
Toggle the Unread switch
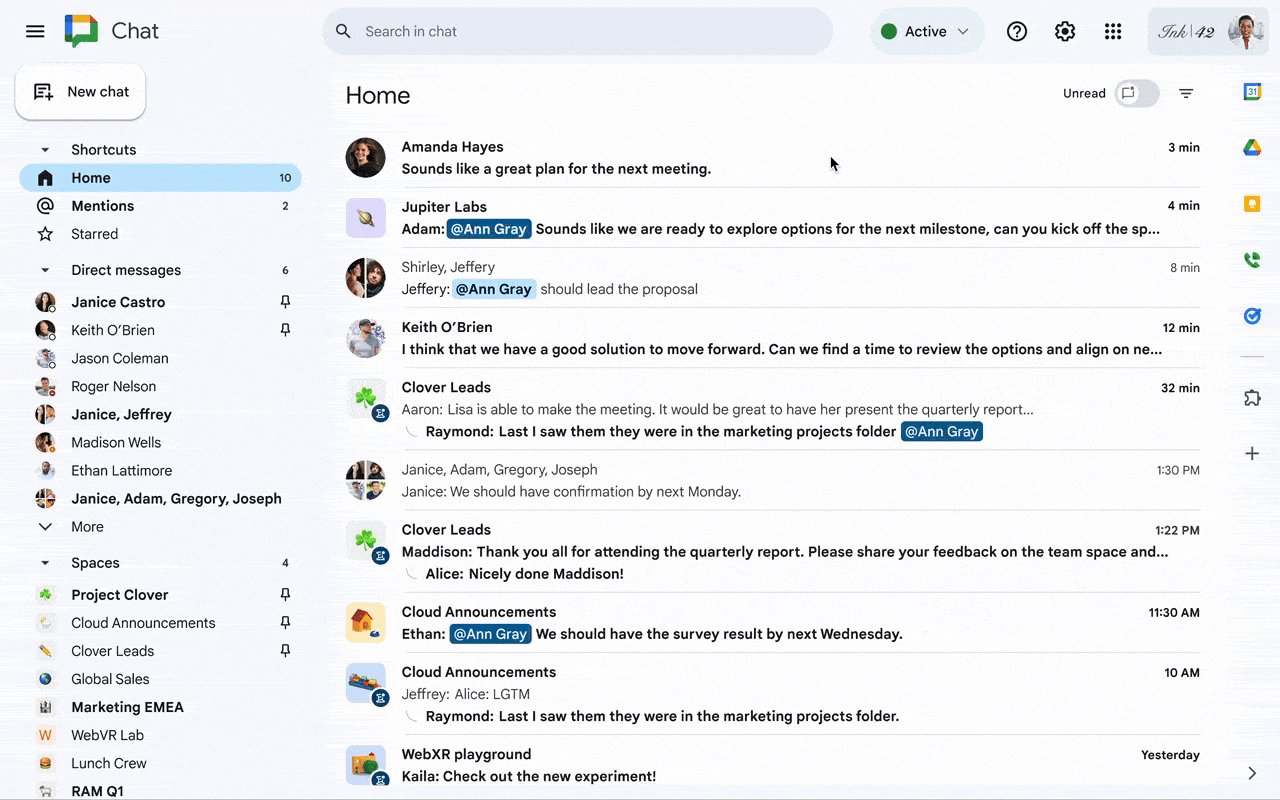1137,93
